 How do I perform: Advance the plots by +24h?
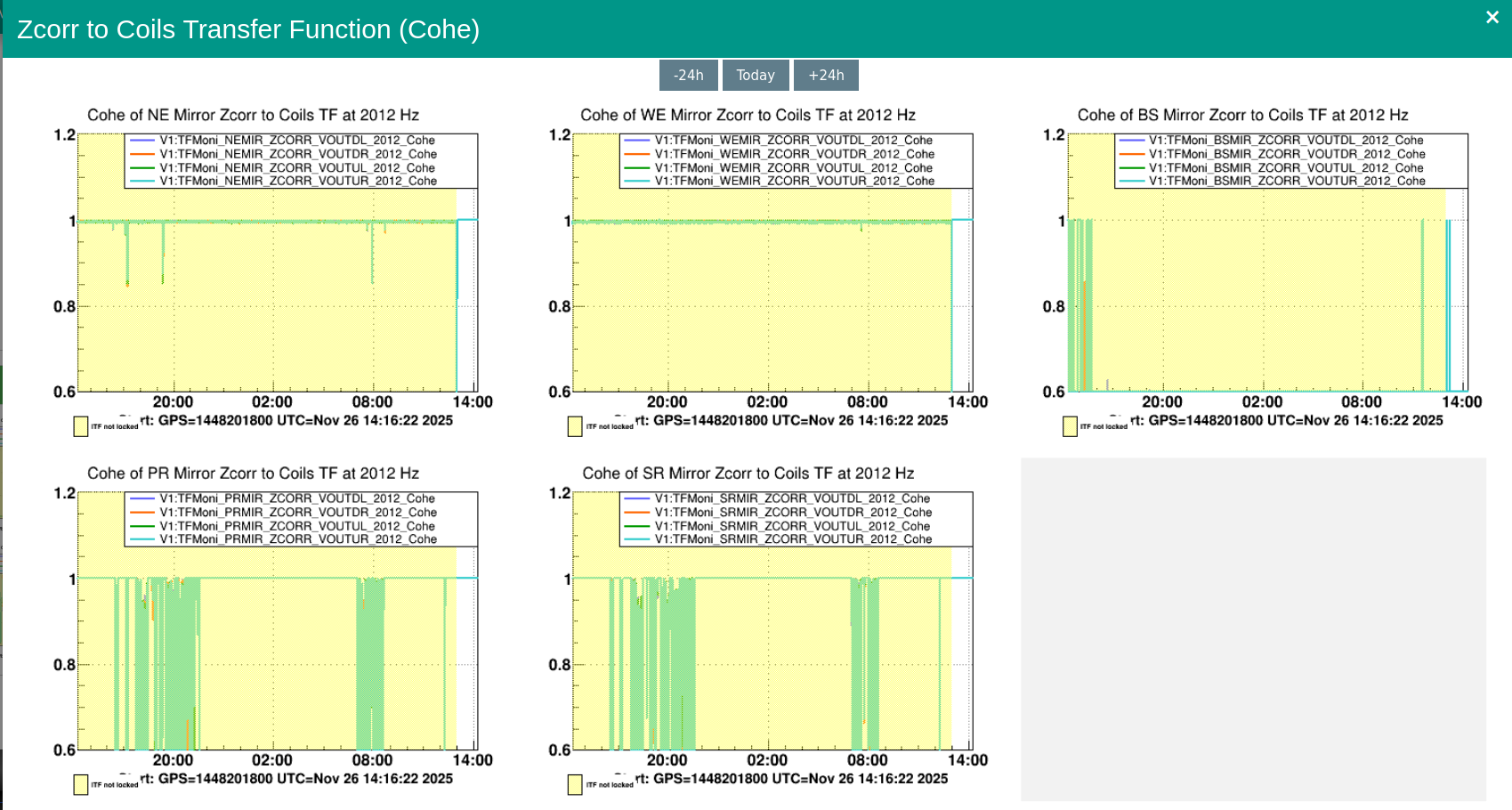click(826, 76)
